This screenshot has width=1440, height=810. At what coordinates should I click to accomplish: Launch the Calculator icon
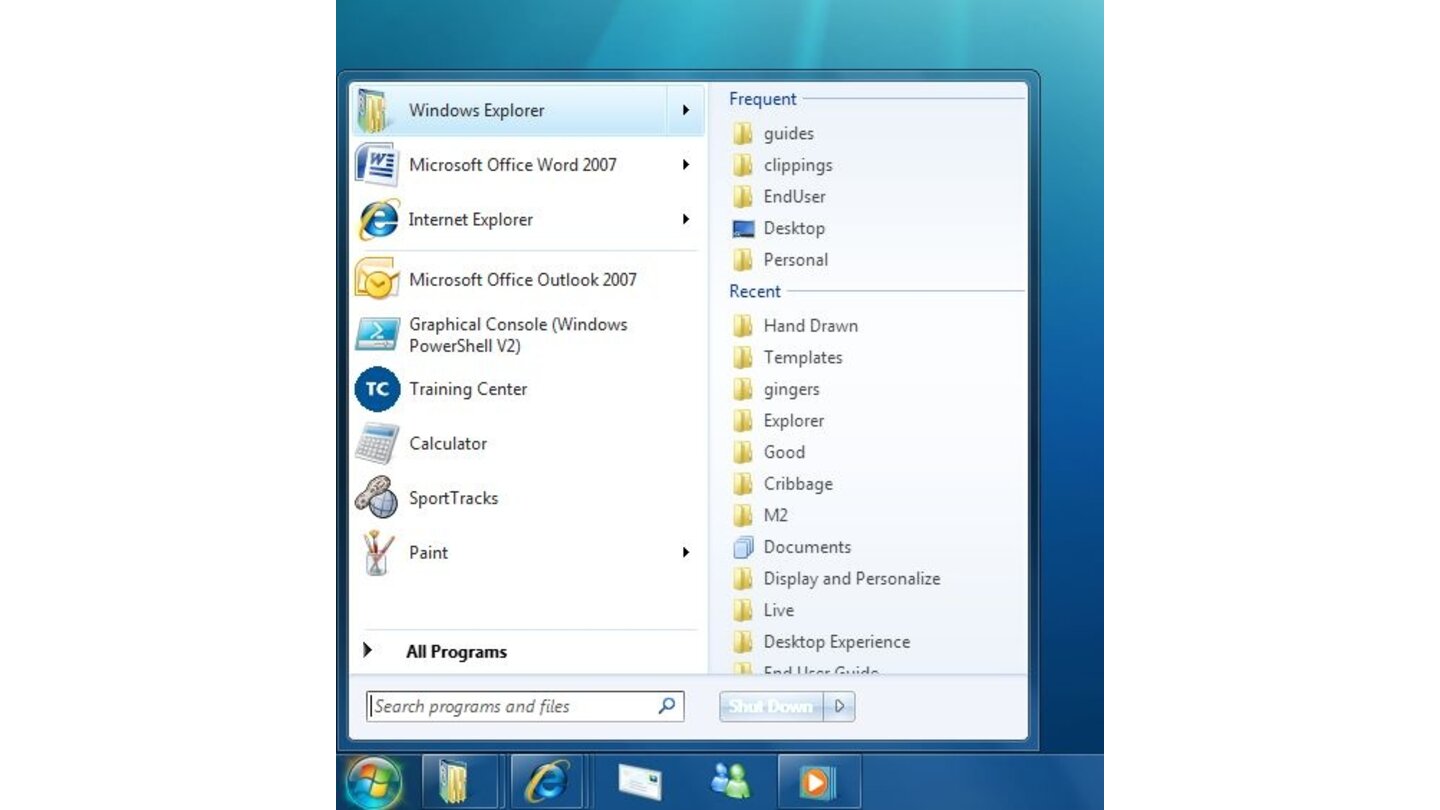(x=377, y=443)
